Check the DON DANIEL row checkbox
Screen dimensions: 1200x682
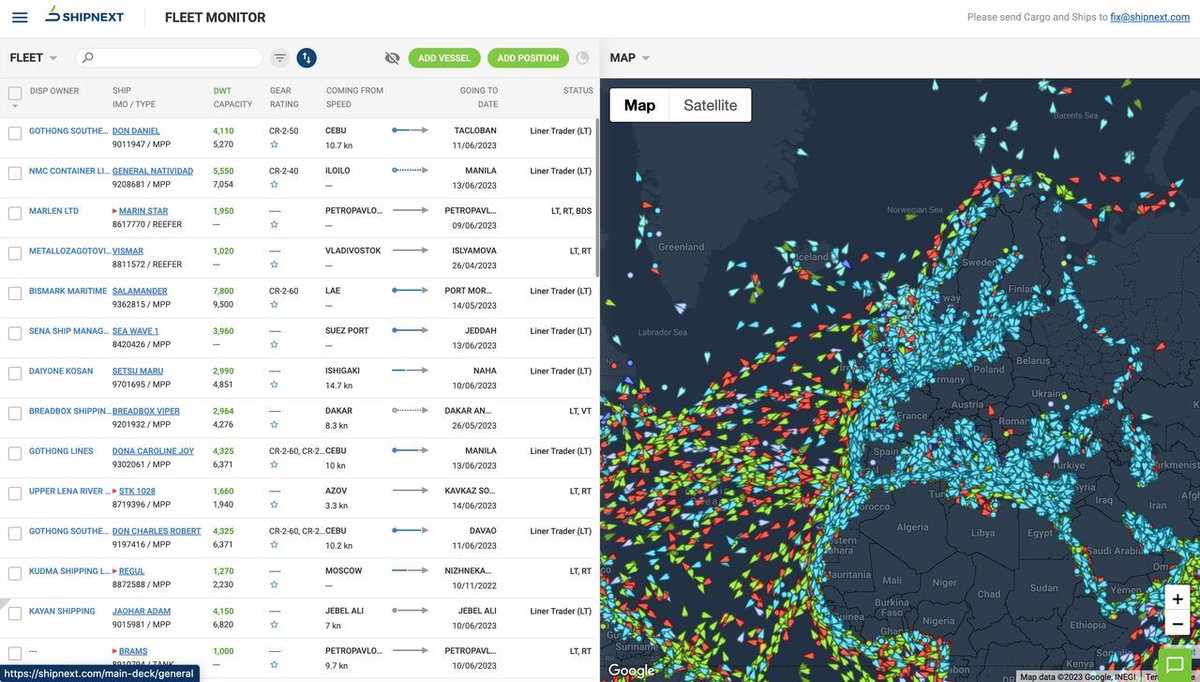click(15, 133)
